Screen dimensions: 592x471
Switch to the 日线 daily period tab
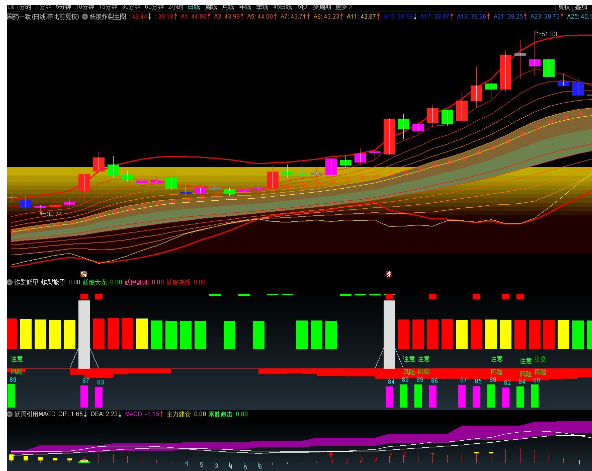(194, 7)
